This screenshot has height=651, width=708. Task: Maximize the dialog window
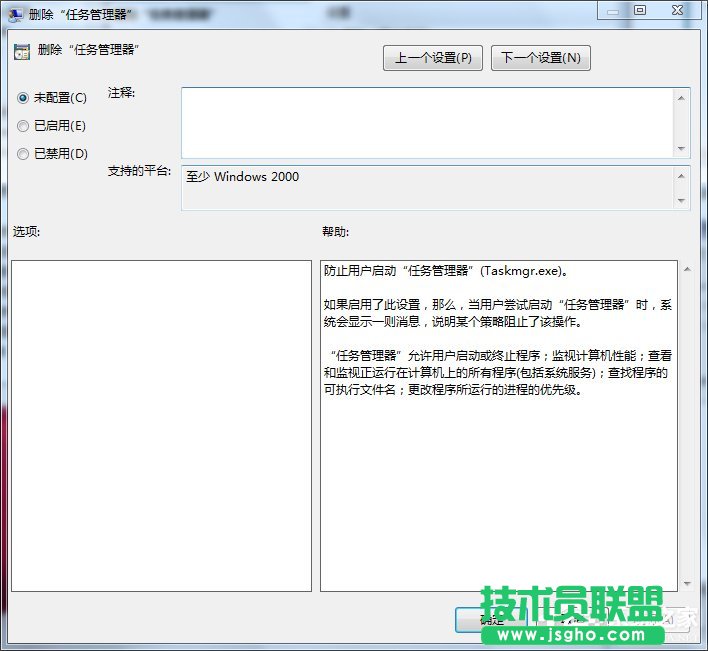click(x=640, y=10)
